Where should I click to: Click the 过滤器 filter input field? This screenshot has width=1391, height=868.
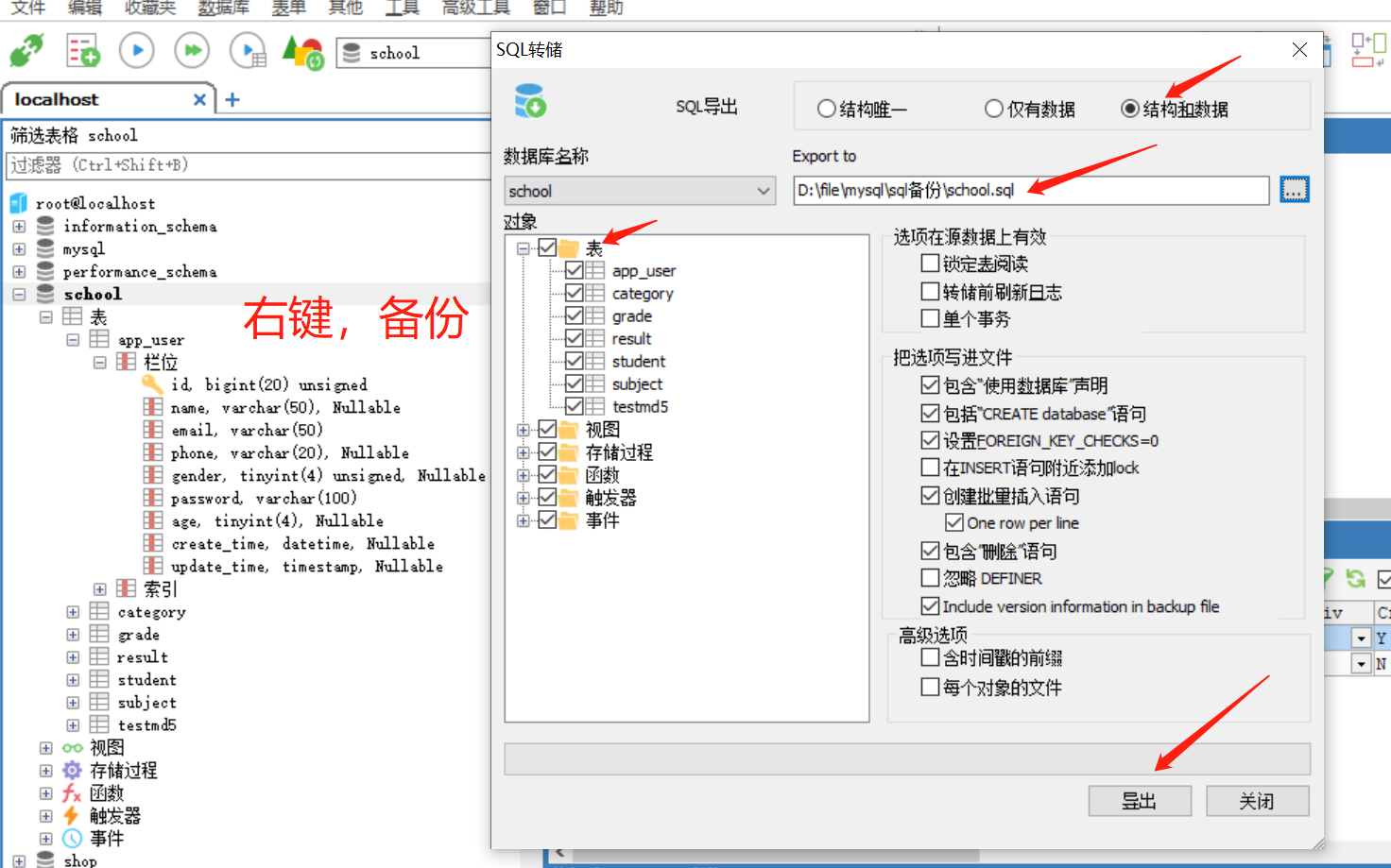tap(249, 165)
